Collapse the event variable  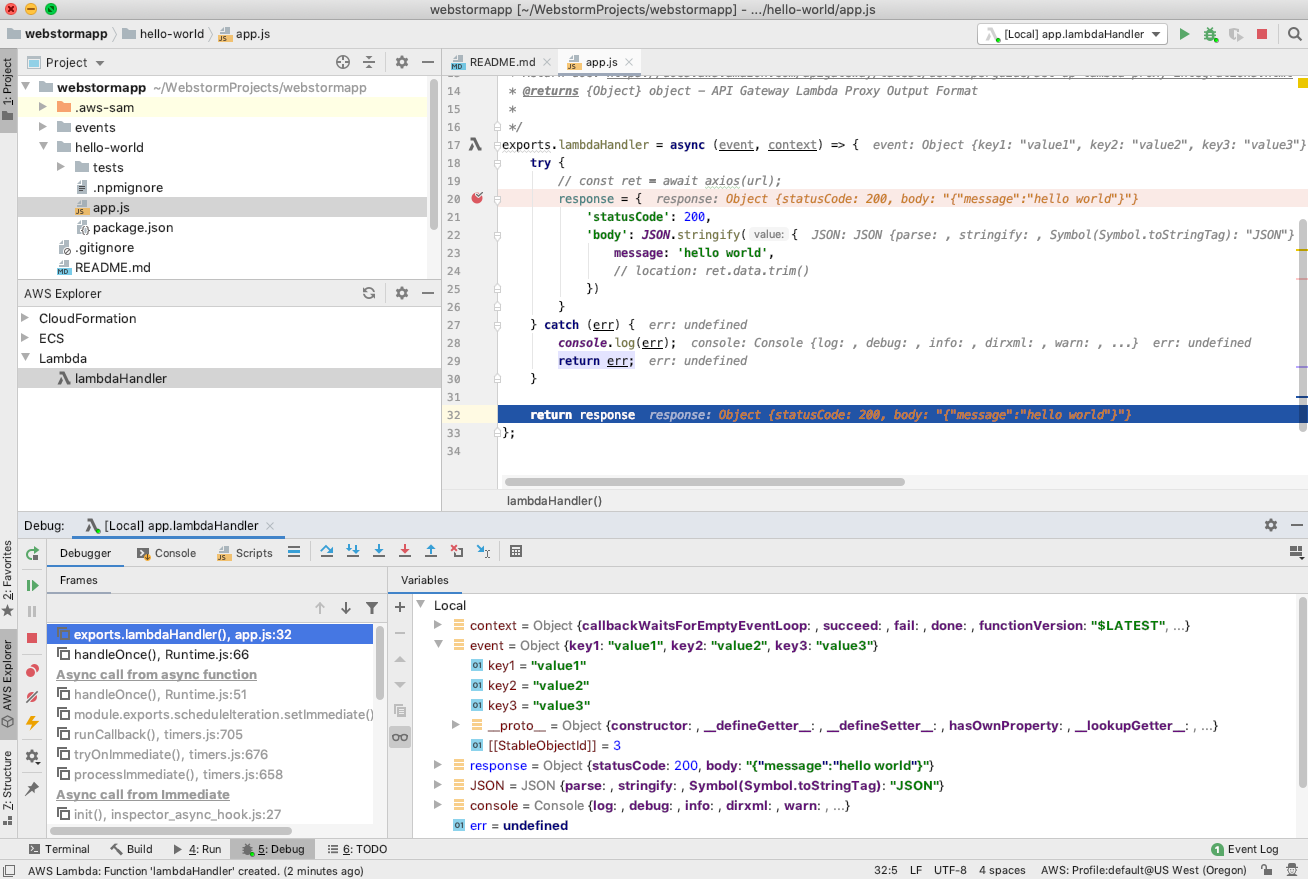[438, 645]
